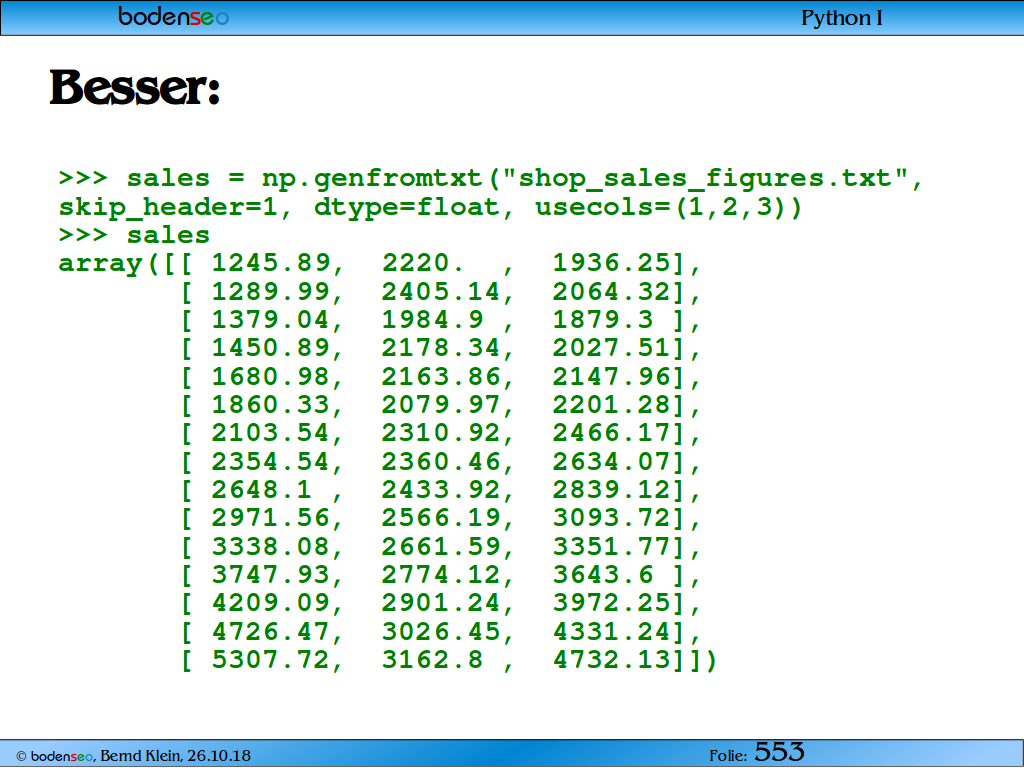Click the value 2079.97
The height and width of the screenshot is (768, 1024).
[x=441, y=404]
